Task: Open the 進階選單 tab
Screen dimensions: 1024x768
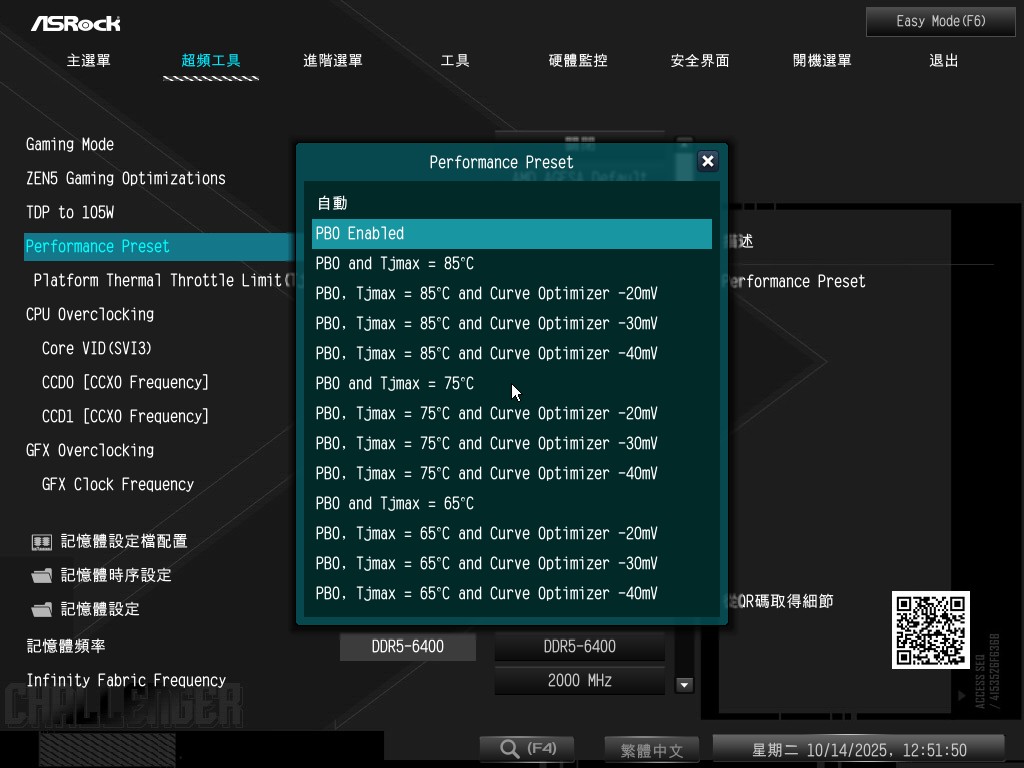Action: pyautogui.click(x=333, y=60)
